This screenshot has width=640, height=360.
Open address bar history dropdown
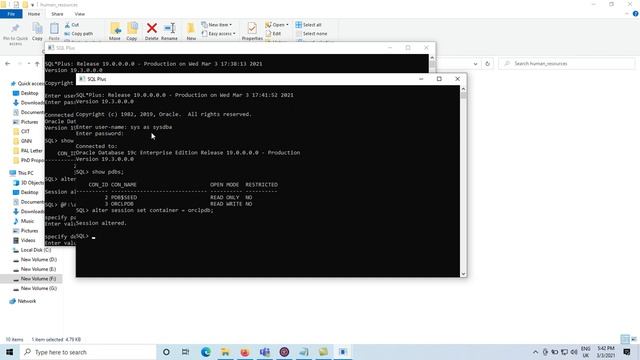pyautogui.click(x=475, y=64)
